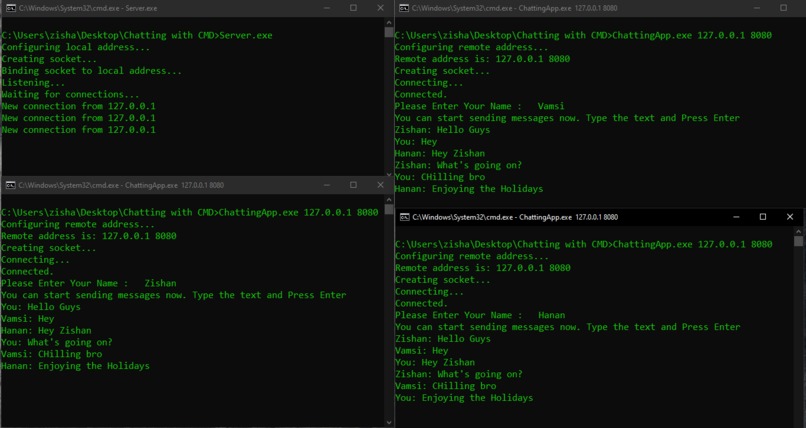The width and height of the screenshot is (806, 428).
Task: Click 'You: CHilling bro' in Vamsi's window
Action: (439, 177)
